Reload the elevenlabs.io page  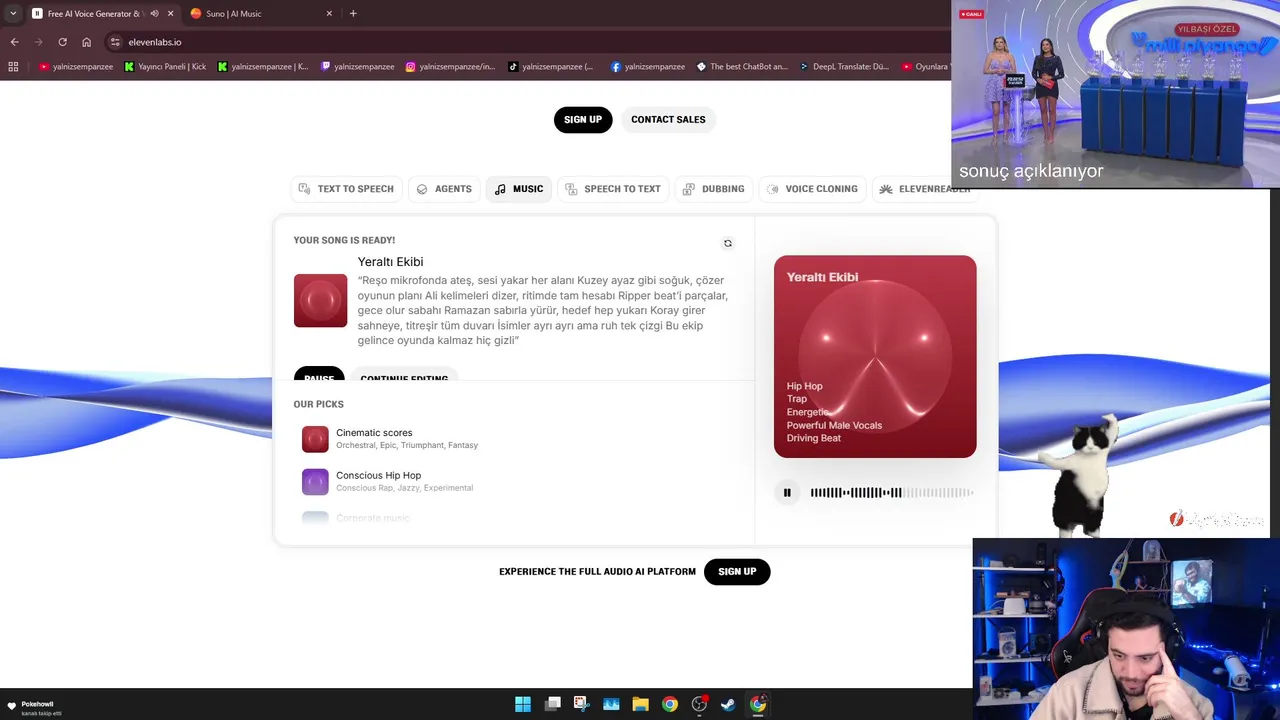tap(62, 42)
